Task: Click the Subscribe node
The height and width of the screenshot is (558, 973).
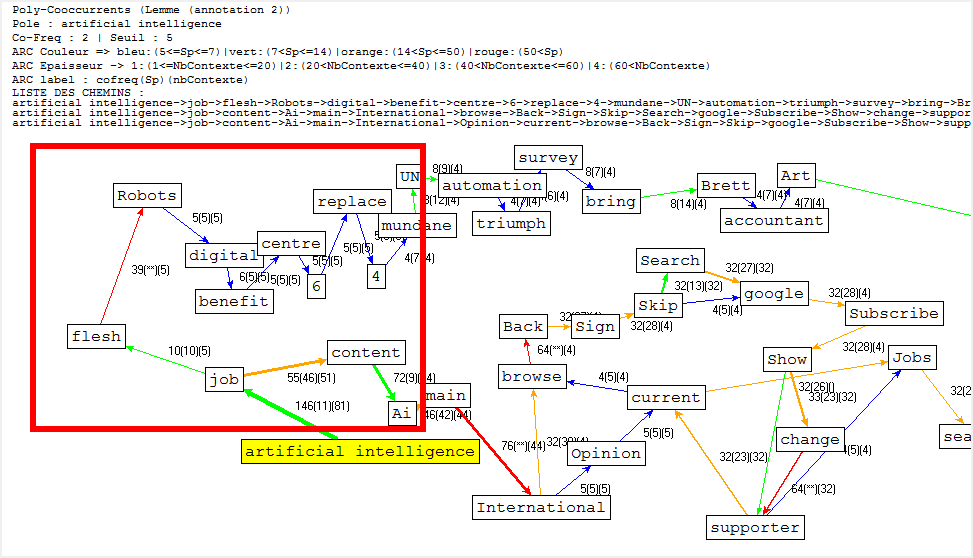Action: point(894,313)
